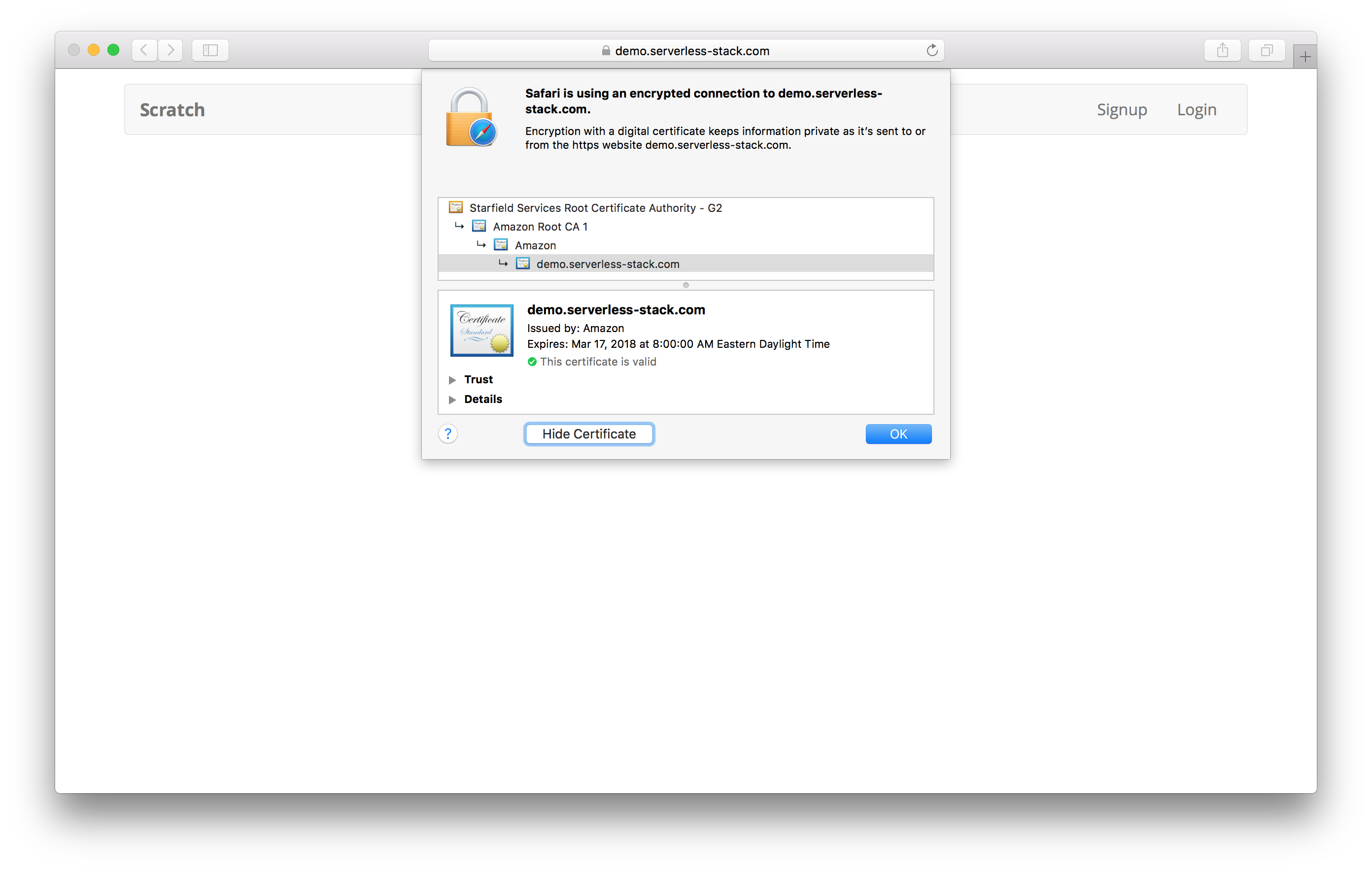The image size is (1372, 872).
Task: Select the demo.serverless-stack.com tree item
Action: click(608, 264)
